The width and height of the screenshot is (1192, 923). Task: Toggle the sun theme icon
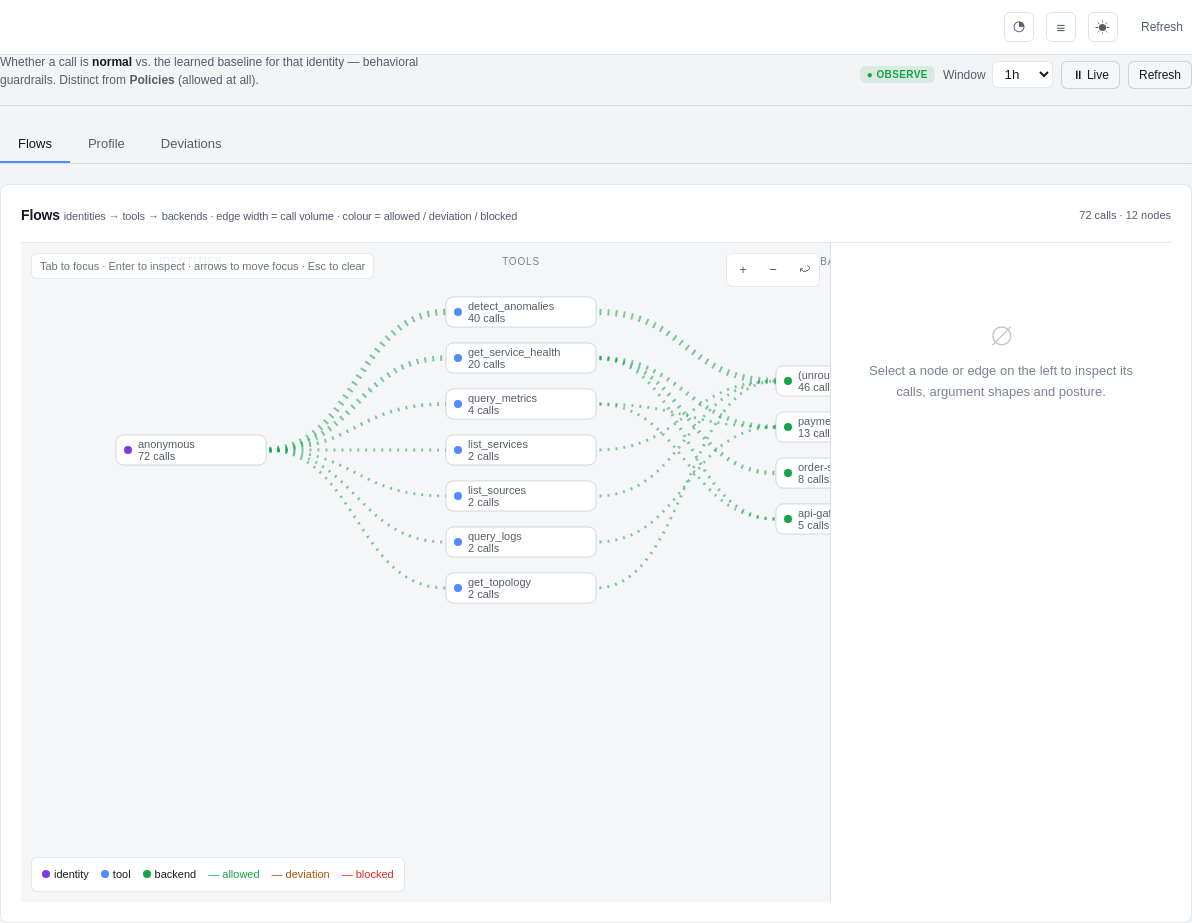pyautogui.click(x=1102, y=27)
